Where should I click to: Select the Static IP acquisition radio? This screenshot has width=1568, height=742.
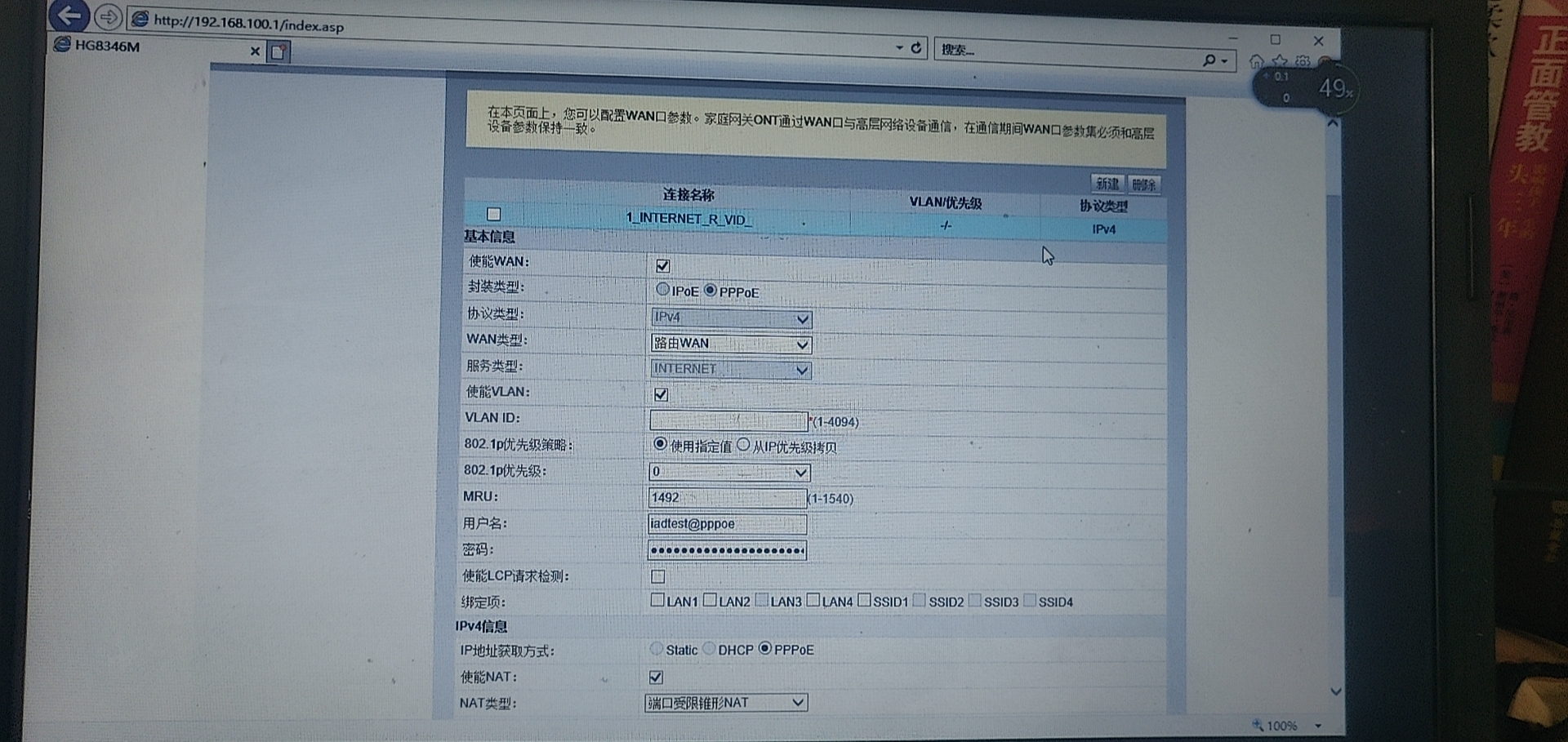pos(656,648)
